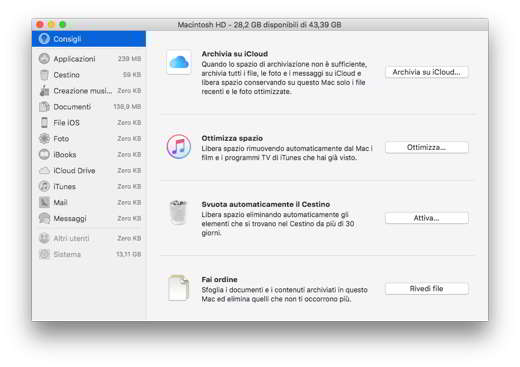
Task: Open the Mail stamp icon
Action: click(x=44, y=202)
